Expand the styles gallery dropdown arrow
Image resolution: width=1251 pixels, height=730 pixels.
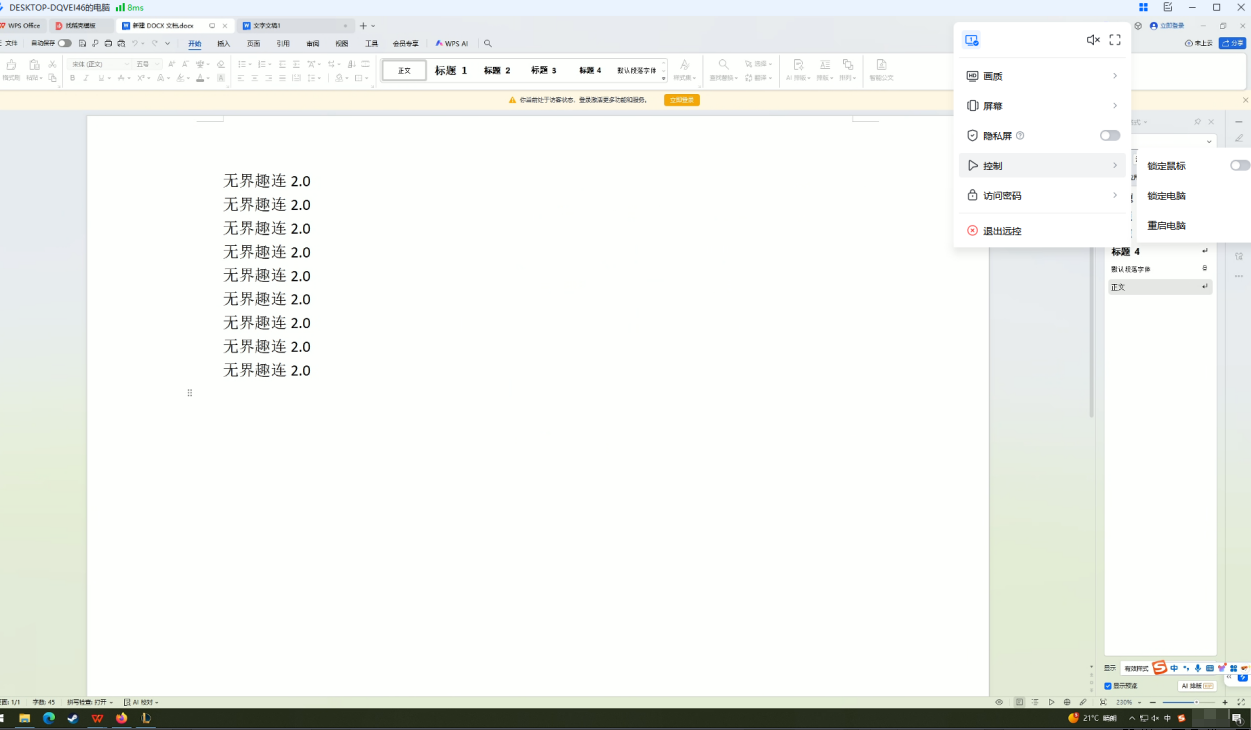(x=663, y=78)
